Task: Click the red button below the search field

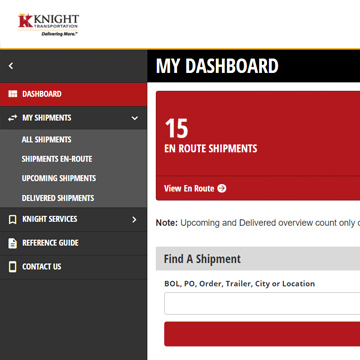Action: click(x=262, y=334)
